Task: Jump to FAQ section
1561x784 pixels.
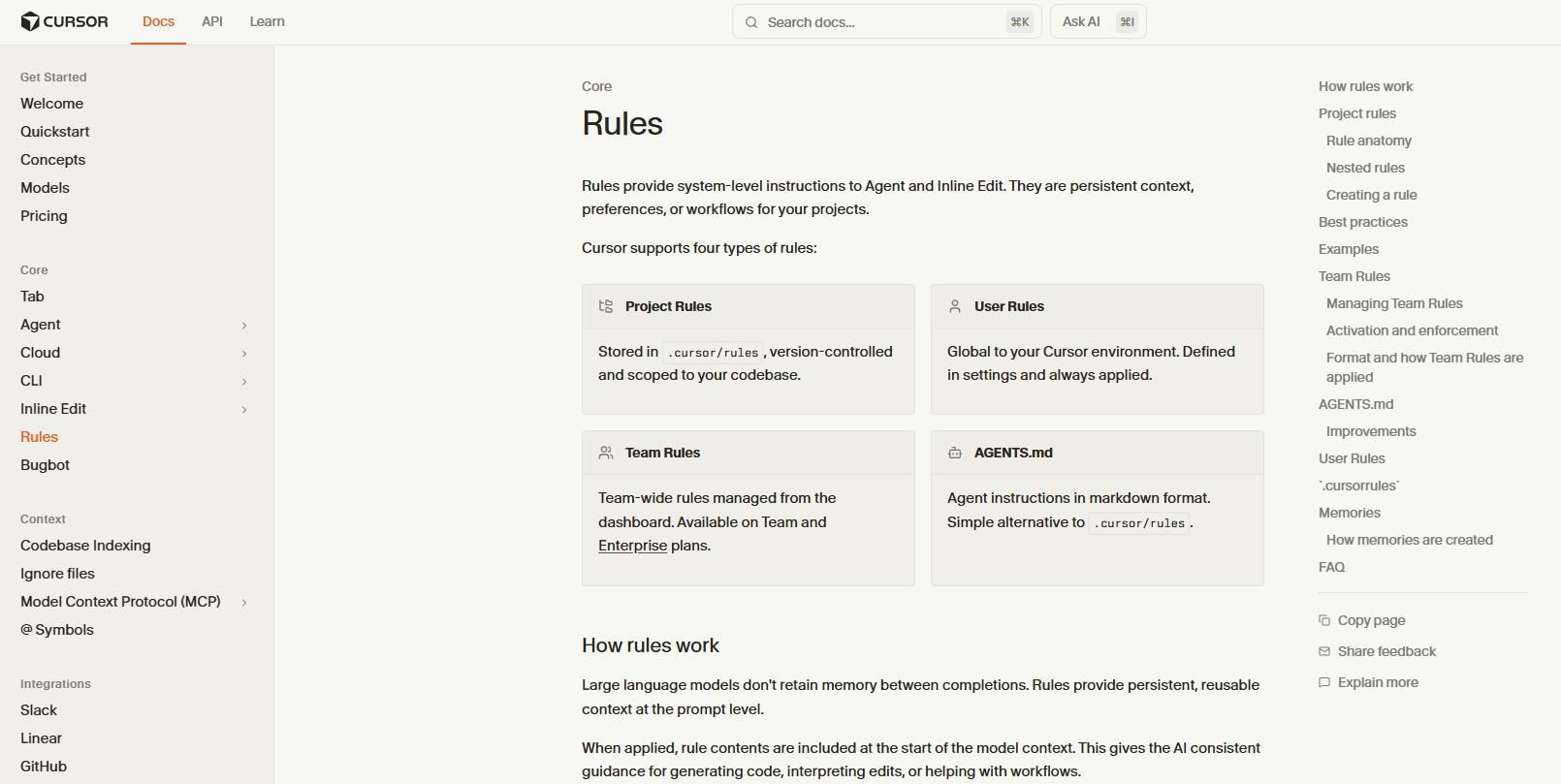Action: pos(1331,567)
